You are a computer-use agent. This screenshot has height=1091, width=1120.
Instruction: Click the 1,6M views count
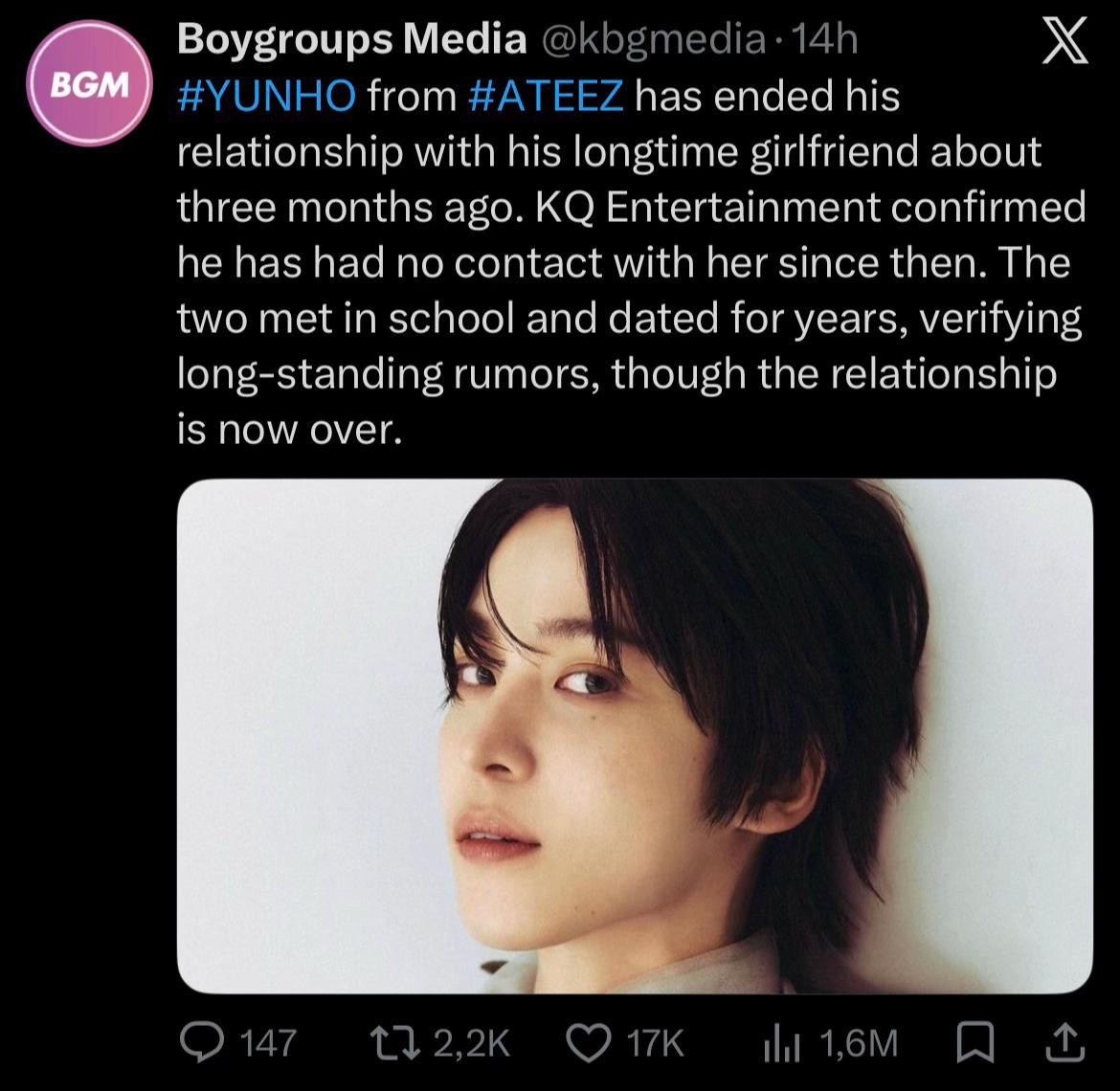pyautogui.click(x=858, y=1043)
